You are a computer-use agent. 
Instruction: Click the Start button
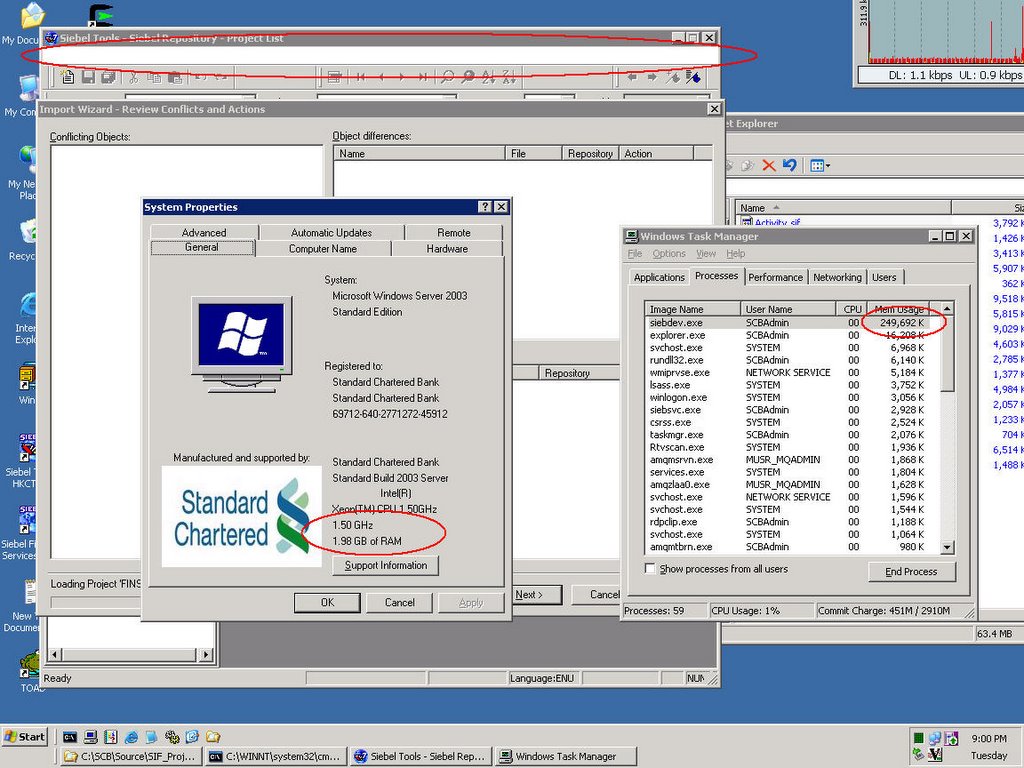pos(25,737)
